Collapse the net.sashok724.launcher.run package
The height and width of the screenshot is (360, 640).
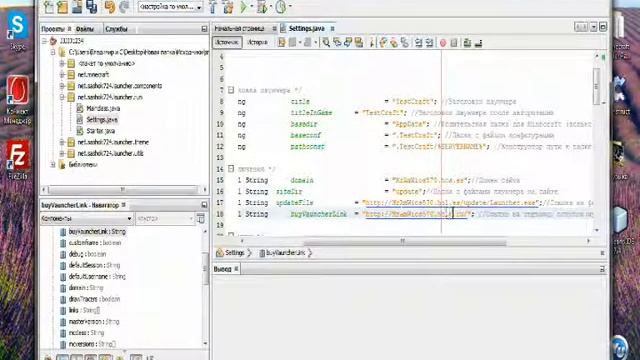pyautogui.click(x=62, y=97)
